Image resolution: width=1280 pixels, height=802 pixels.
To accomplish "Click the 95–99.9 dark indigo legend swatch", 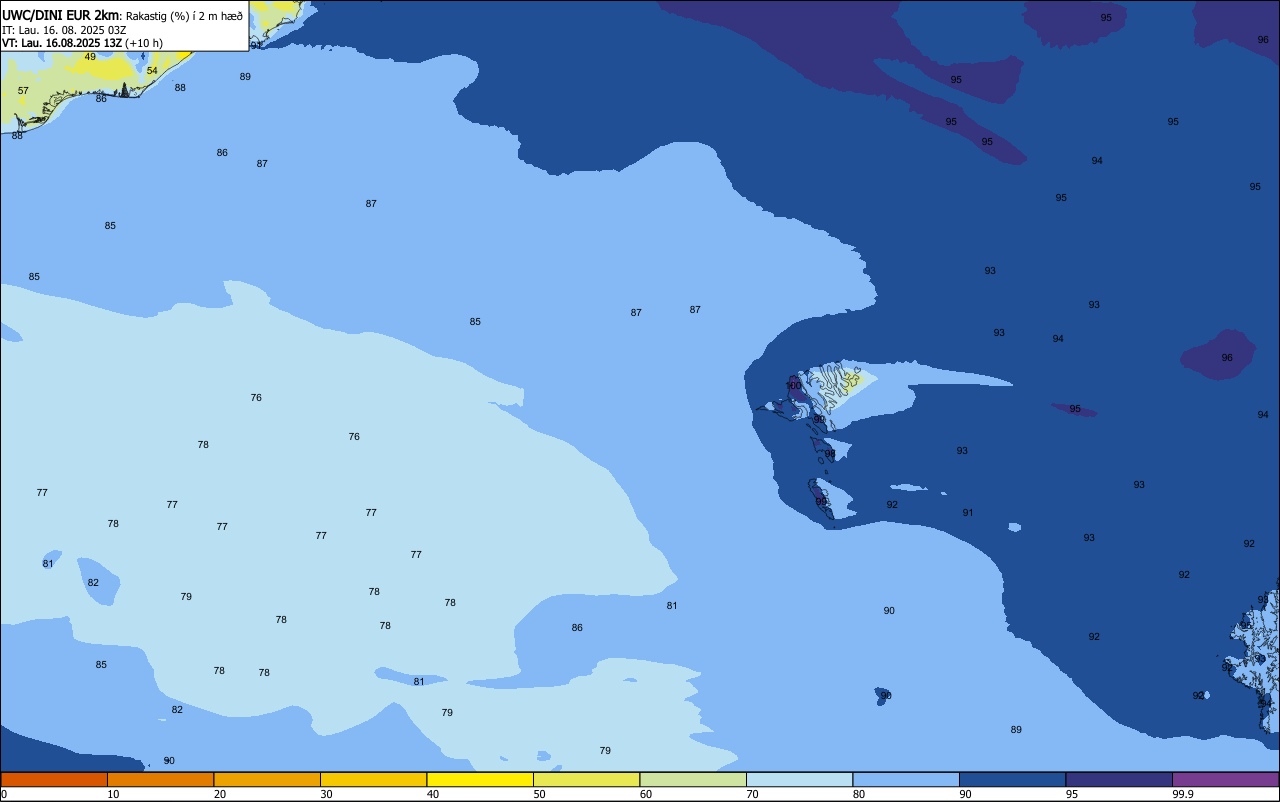I will 1119,779.
